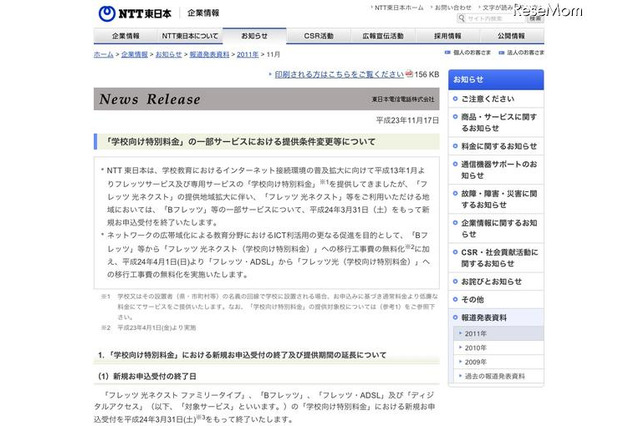640x426 pixels.
Task: Click the NTT東日本 logo
Action: coord(135,13)
